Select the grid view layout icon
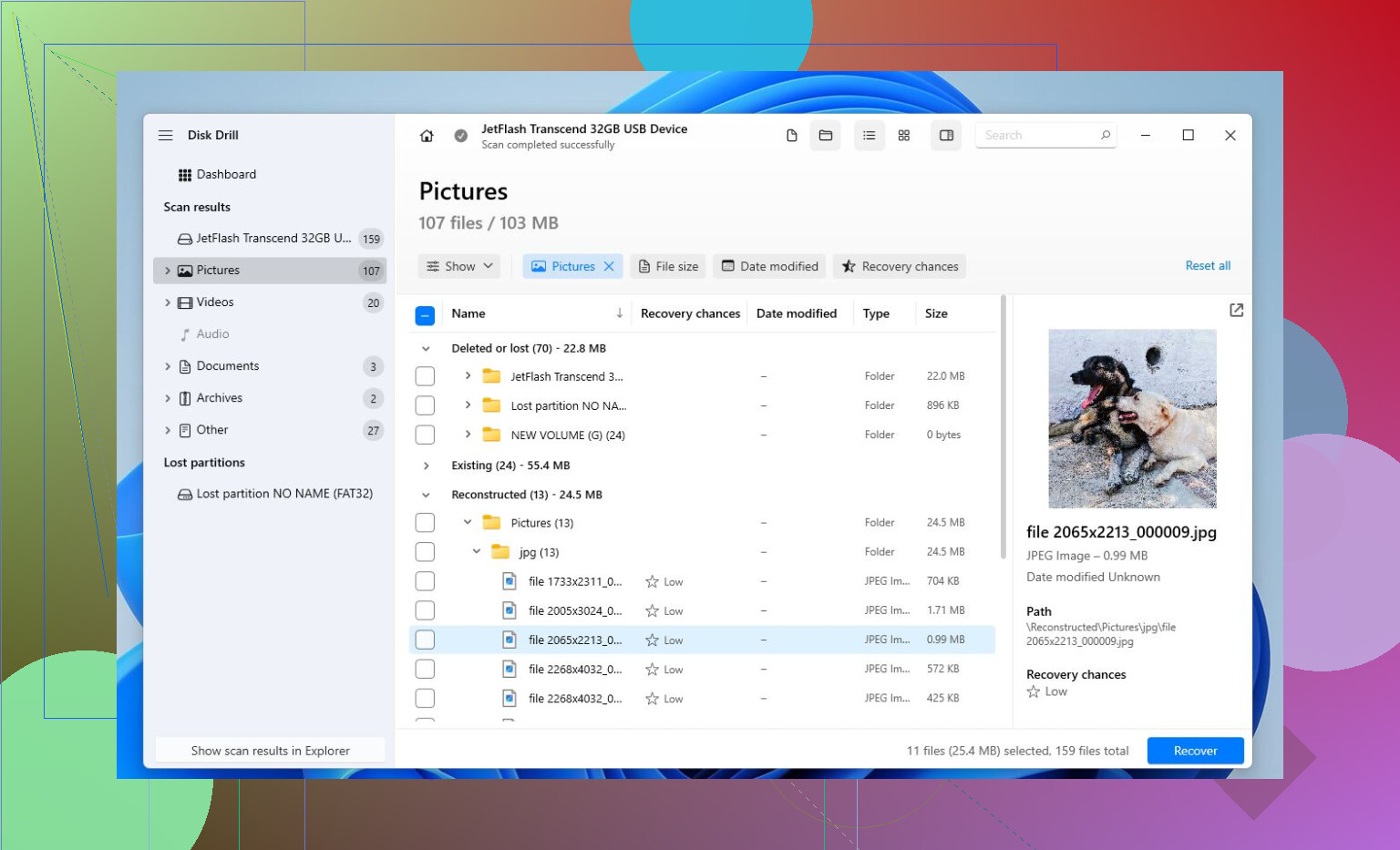The image size is (1400, 850). 904,136
